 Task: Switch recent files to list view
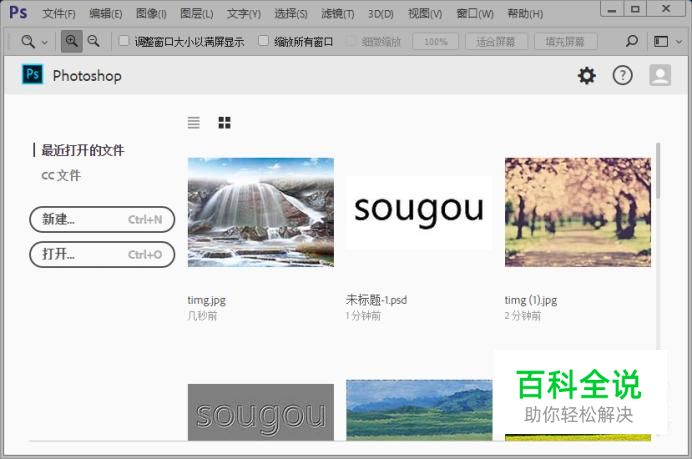[x=194, y=122]
